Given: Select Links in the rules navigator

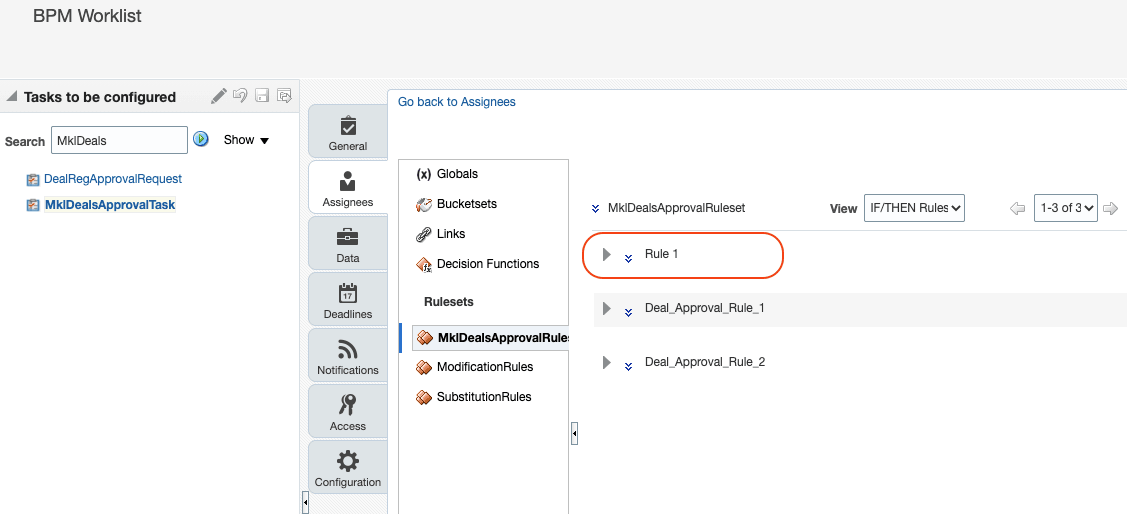Looking at the screenshot, I should (x=451, y=234).
